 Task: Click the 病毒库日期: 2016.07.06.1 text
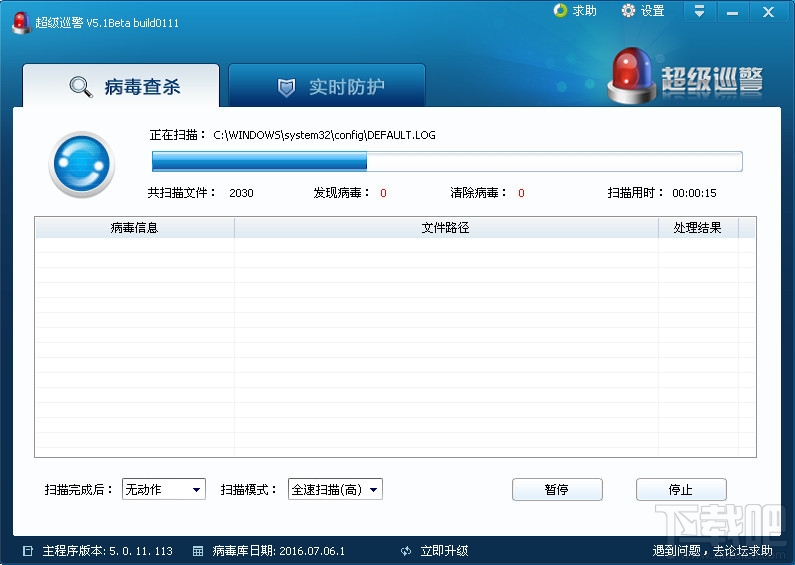click(279, 551)
